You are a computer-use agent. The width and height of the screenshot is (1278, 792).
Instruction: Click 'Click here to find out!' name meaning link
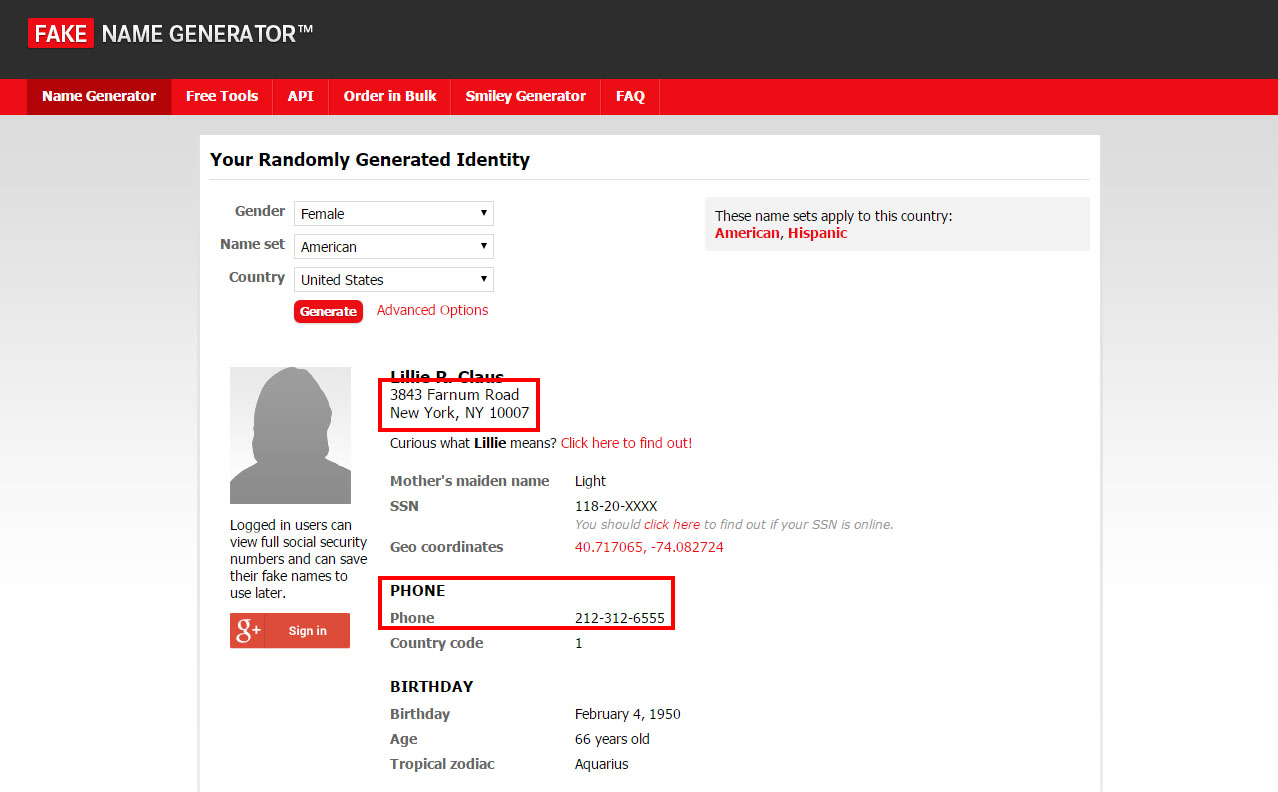[x=626, y=443]
